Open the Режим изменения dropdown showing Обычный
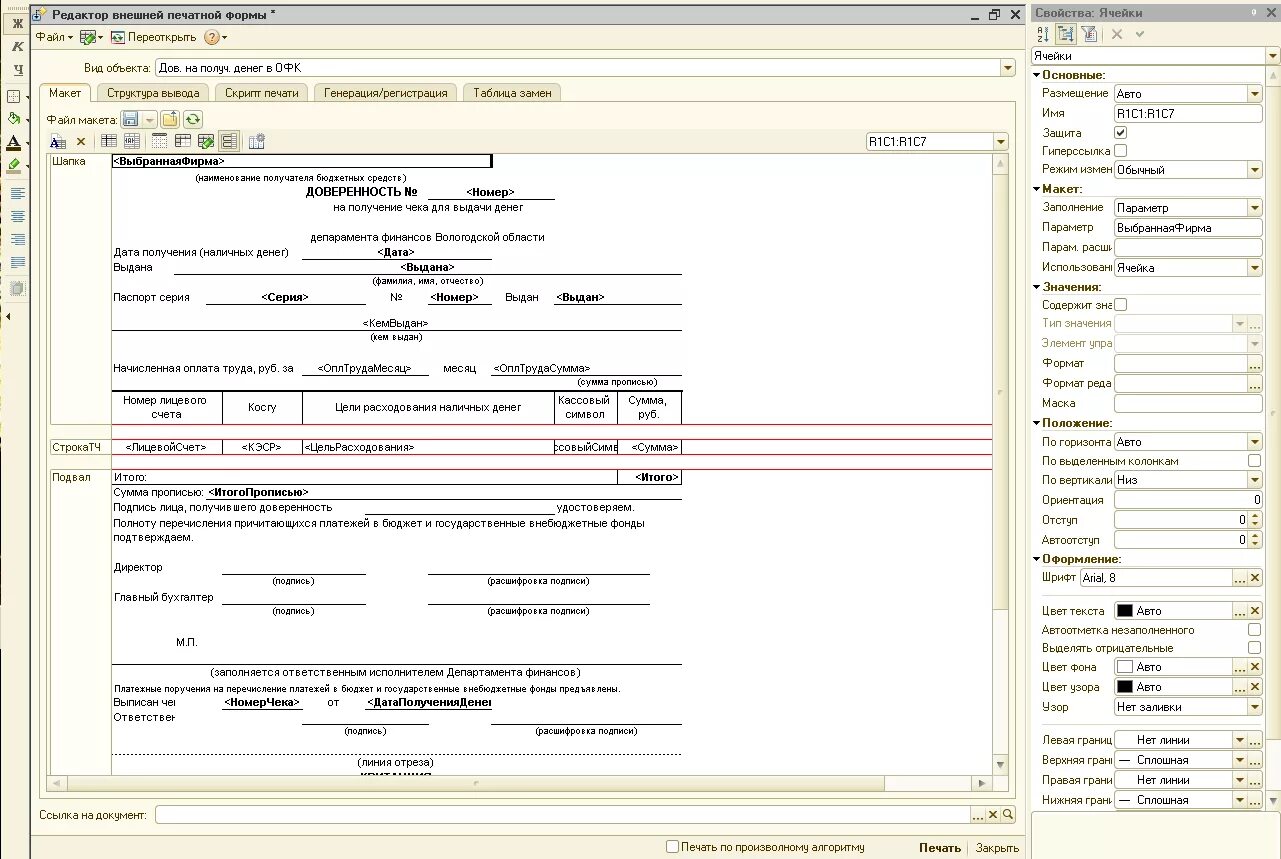This screenshot has height=859, width=1281. coord(1254,170)
